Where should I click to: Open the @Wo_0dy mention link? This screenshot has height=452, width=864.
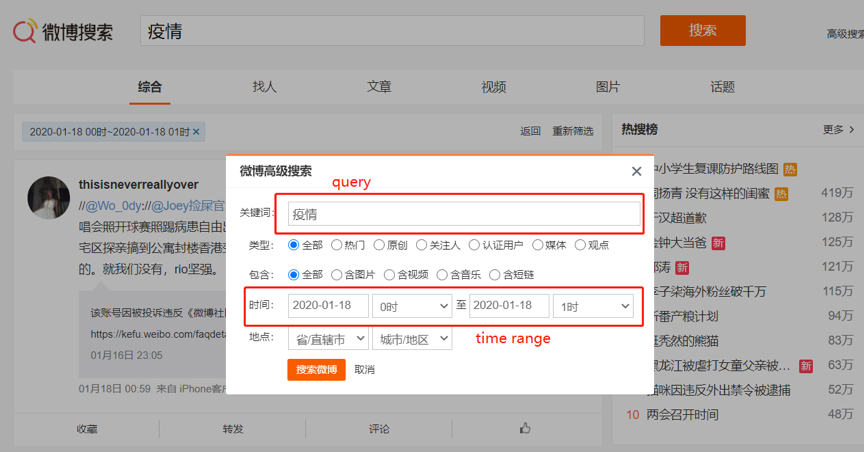pos(113,206)
